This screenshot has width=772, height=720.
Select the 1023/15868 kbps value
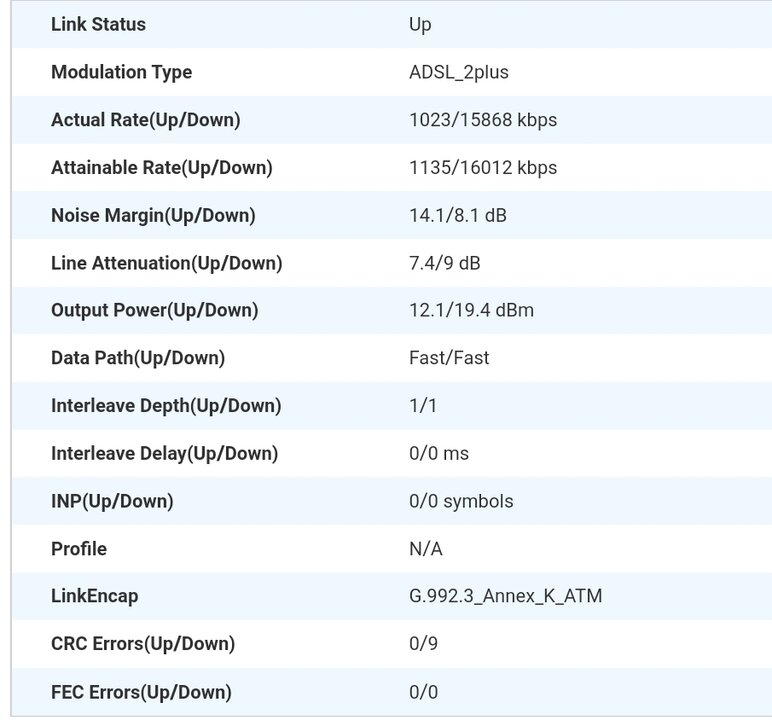[x=483, y=120]
